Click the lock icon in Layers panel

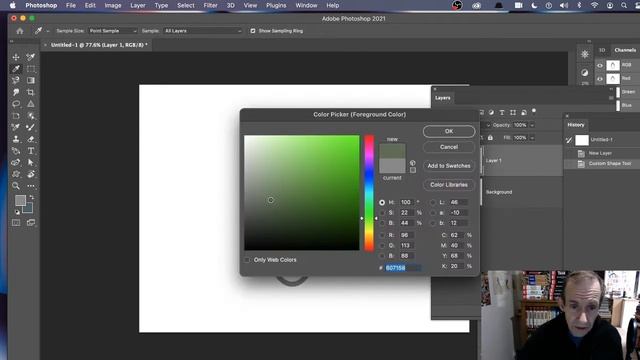click(490, 138)
